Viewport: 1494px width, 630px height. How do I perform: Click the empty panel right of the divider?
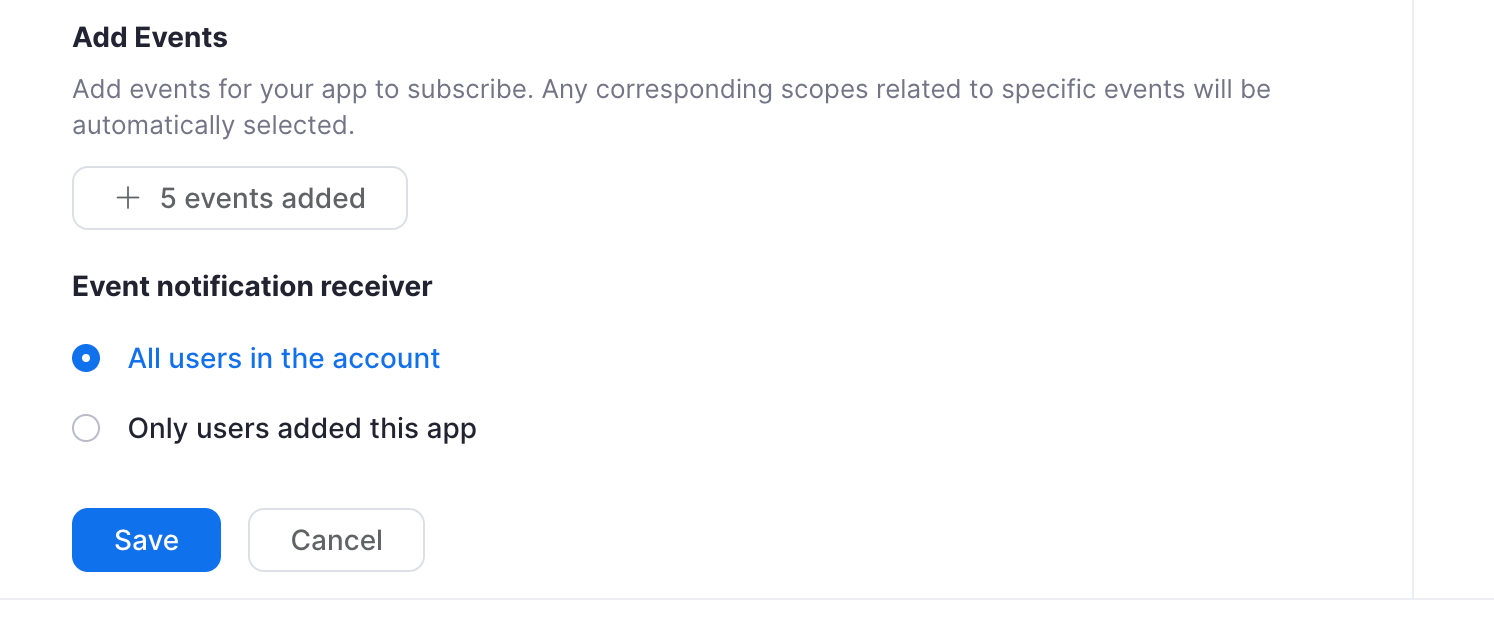[1454, 300]
